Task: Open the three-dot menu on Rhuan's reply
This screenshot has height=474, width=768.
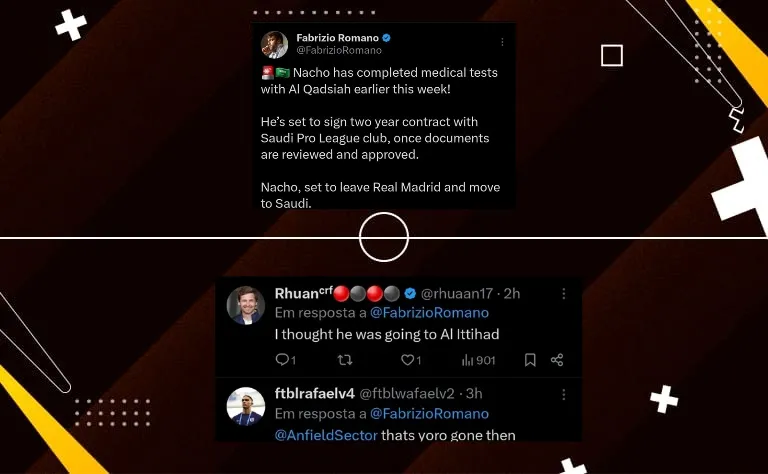Action: (x=564, y=293)
